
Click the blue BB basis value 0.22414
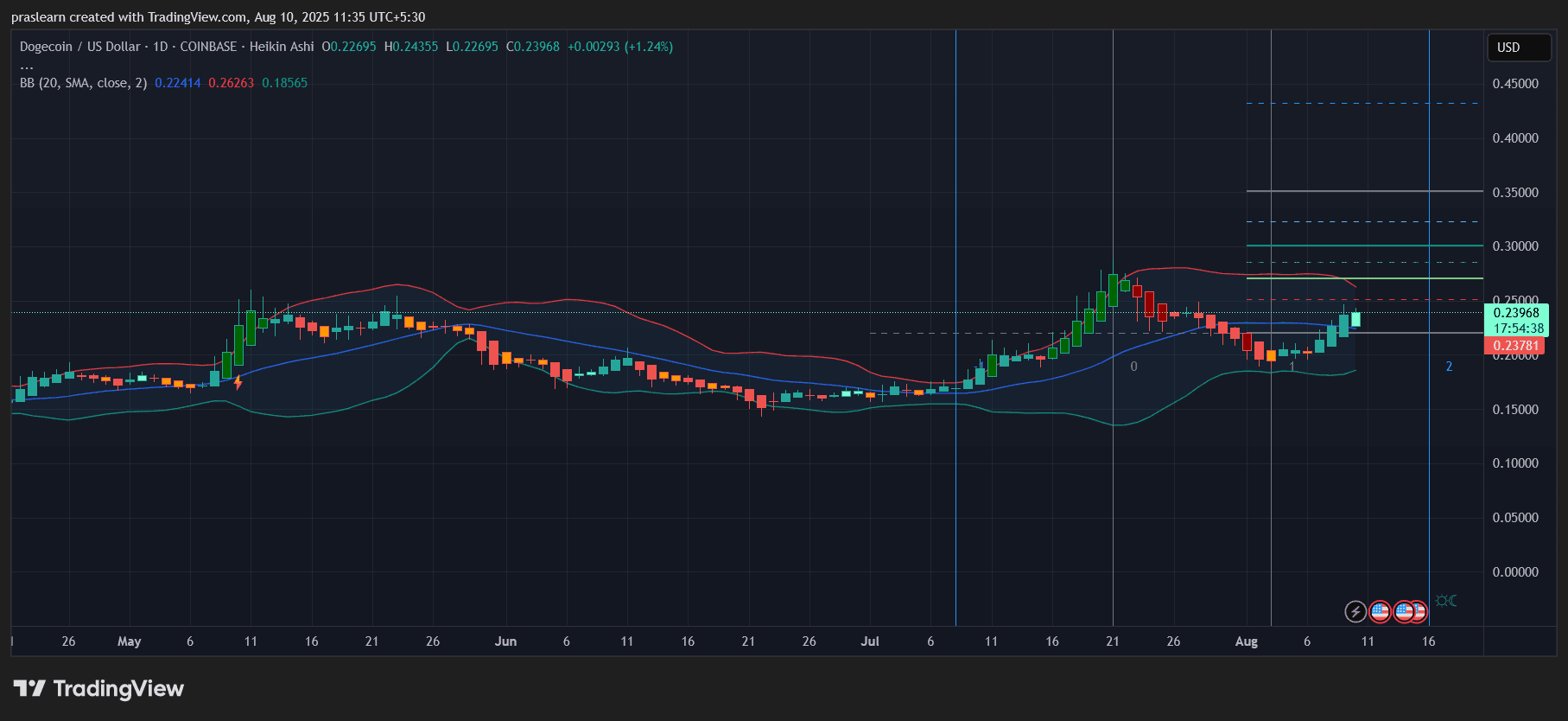pos(177,83)
